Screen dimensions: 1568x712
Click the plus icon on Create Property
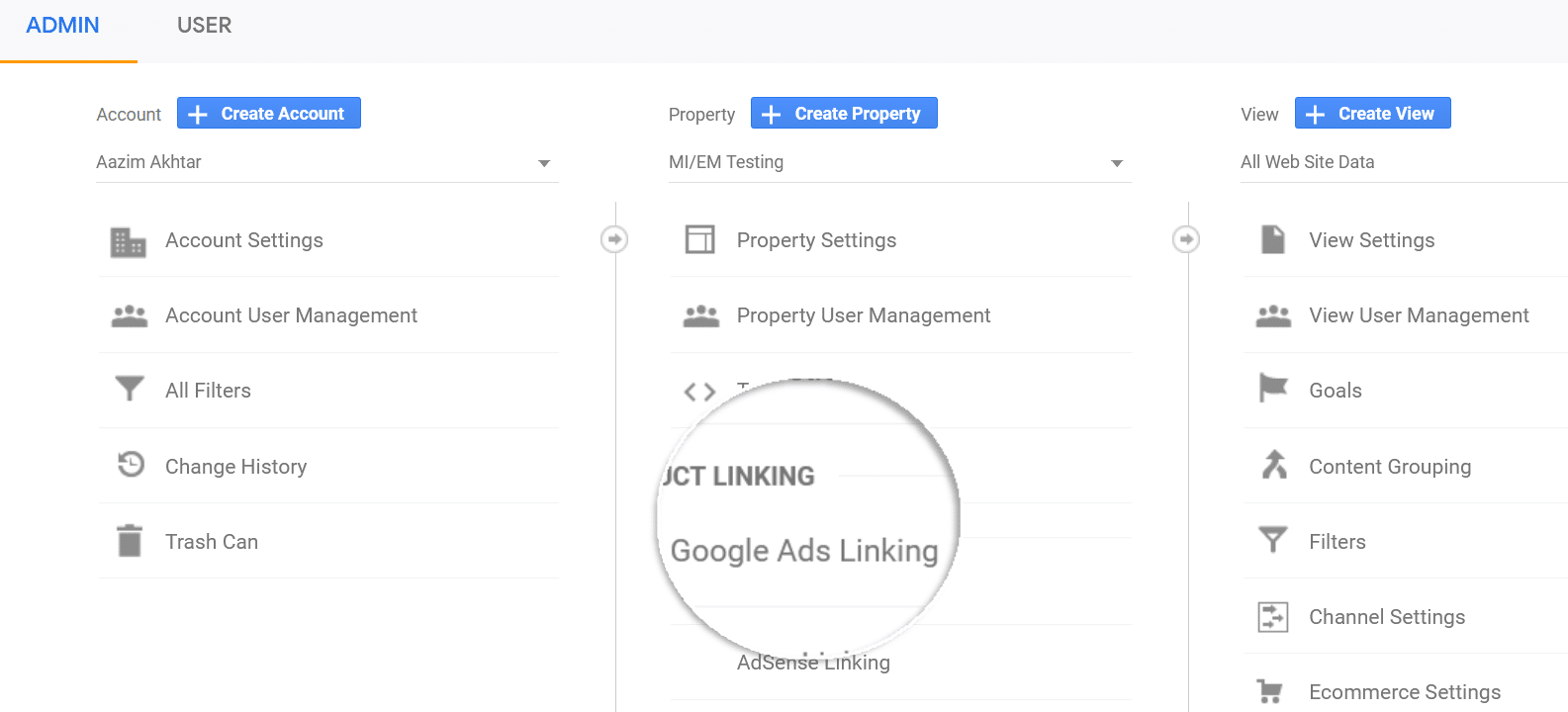772,115
